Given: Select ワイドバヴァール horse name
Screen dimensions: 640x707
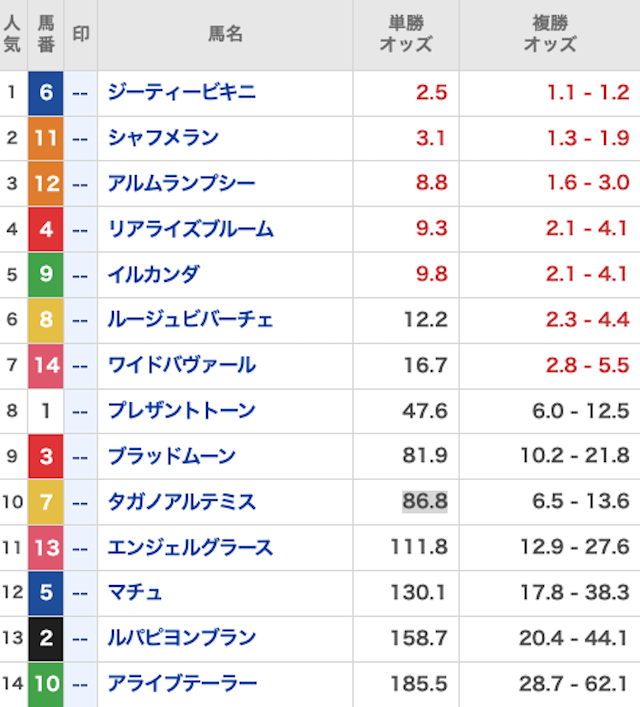Looking at the screenshot, I should point(181,365).
